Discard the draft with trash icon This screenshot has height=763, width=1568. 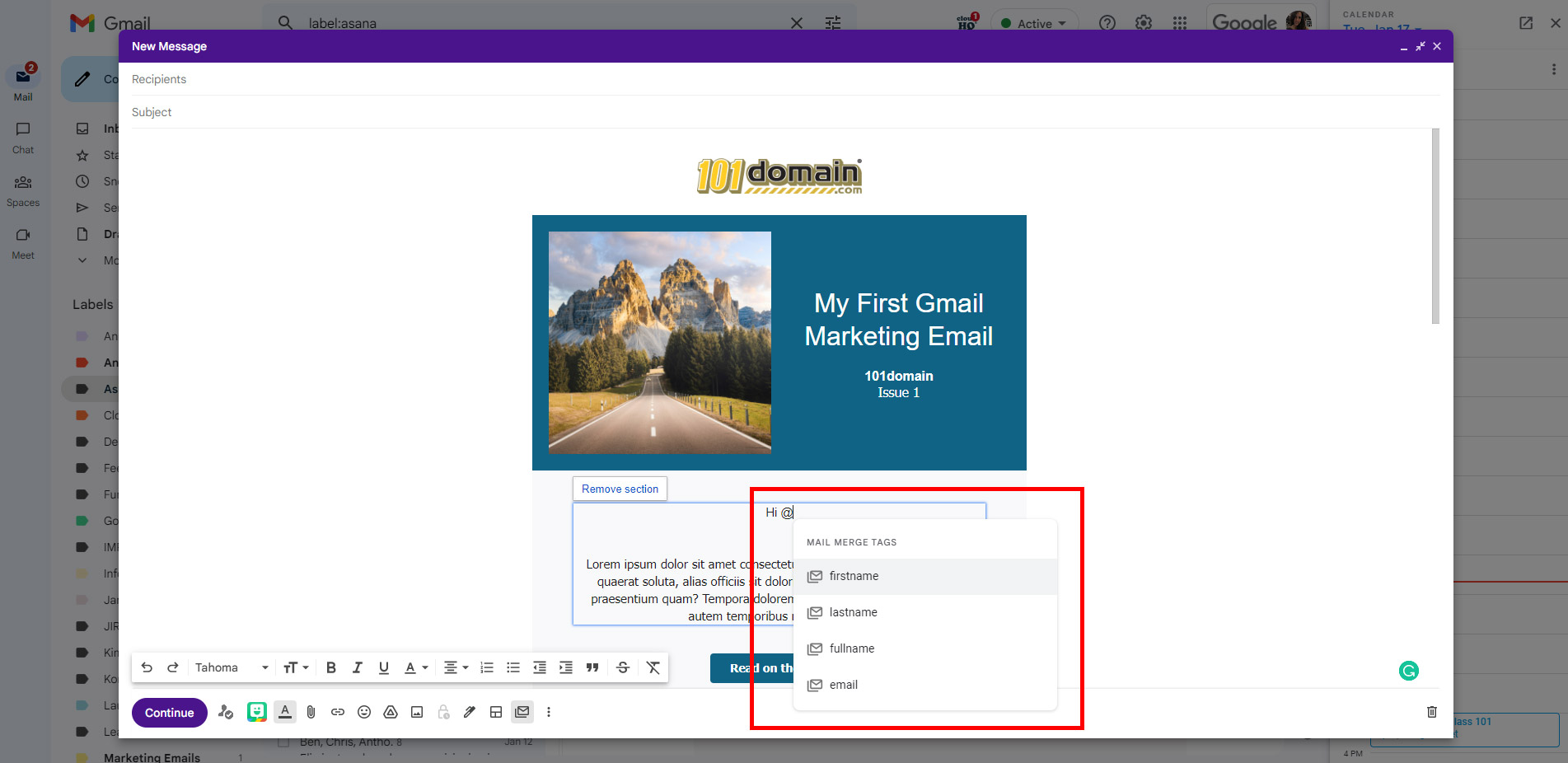pos(1432,712)
